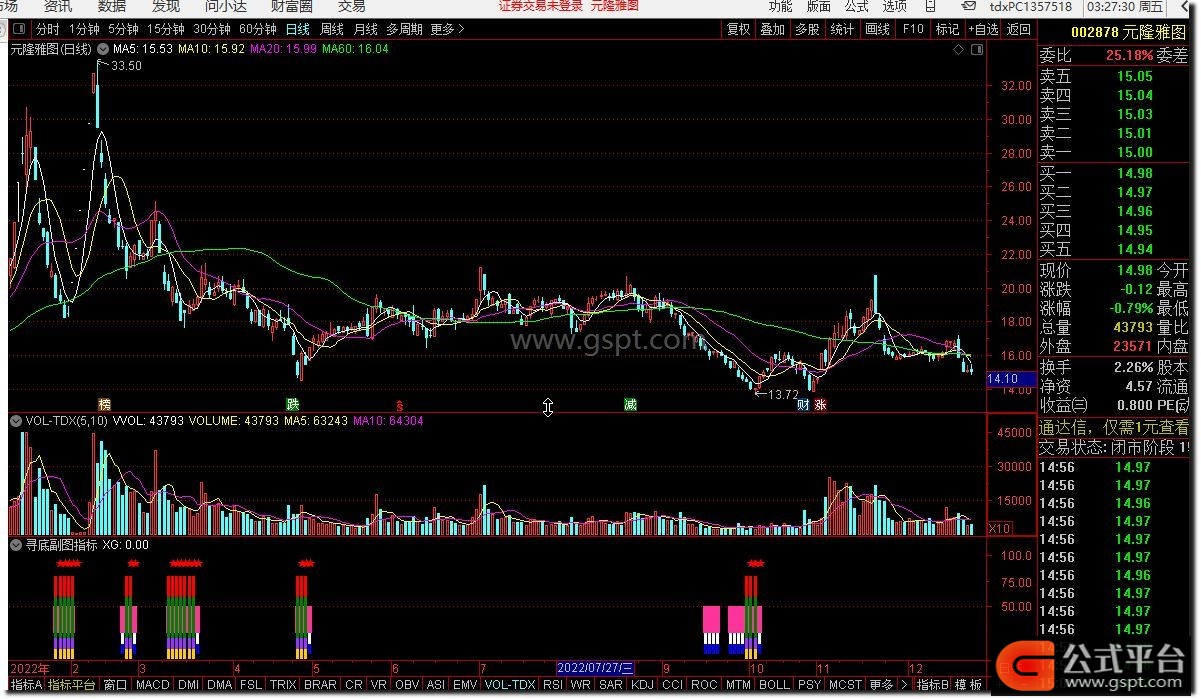This screenshot has width=1201, height=699.
Task: Click the 榜 marker on the chart
Action: point(104,405)
